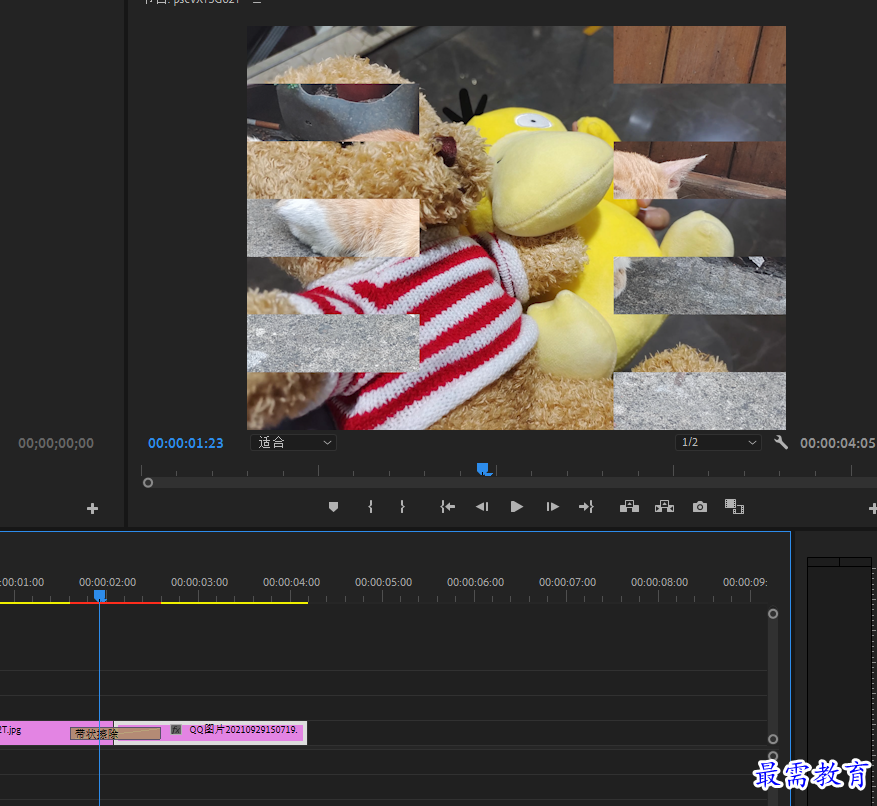Viewport: 877px width, 806px height.
Task: Select the 带状擦除 transition on the clip
Action: tap(115, 733)
